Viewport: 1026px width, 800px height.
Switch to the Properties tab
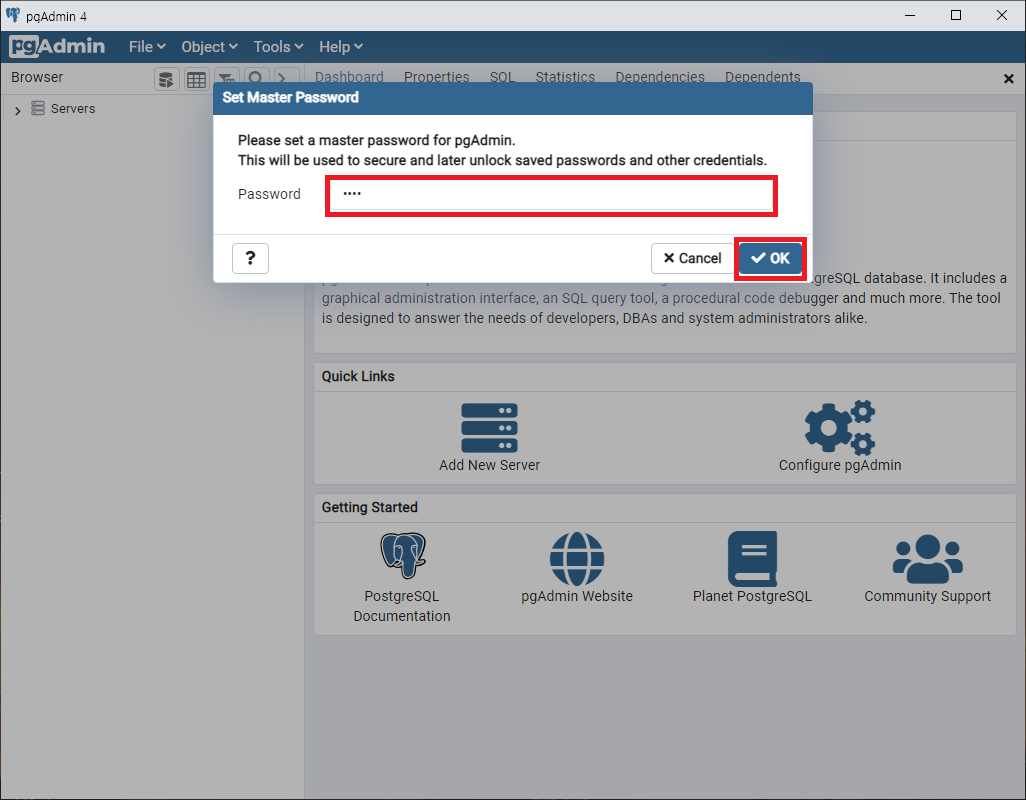[436, 77]
